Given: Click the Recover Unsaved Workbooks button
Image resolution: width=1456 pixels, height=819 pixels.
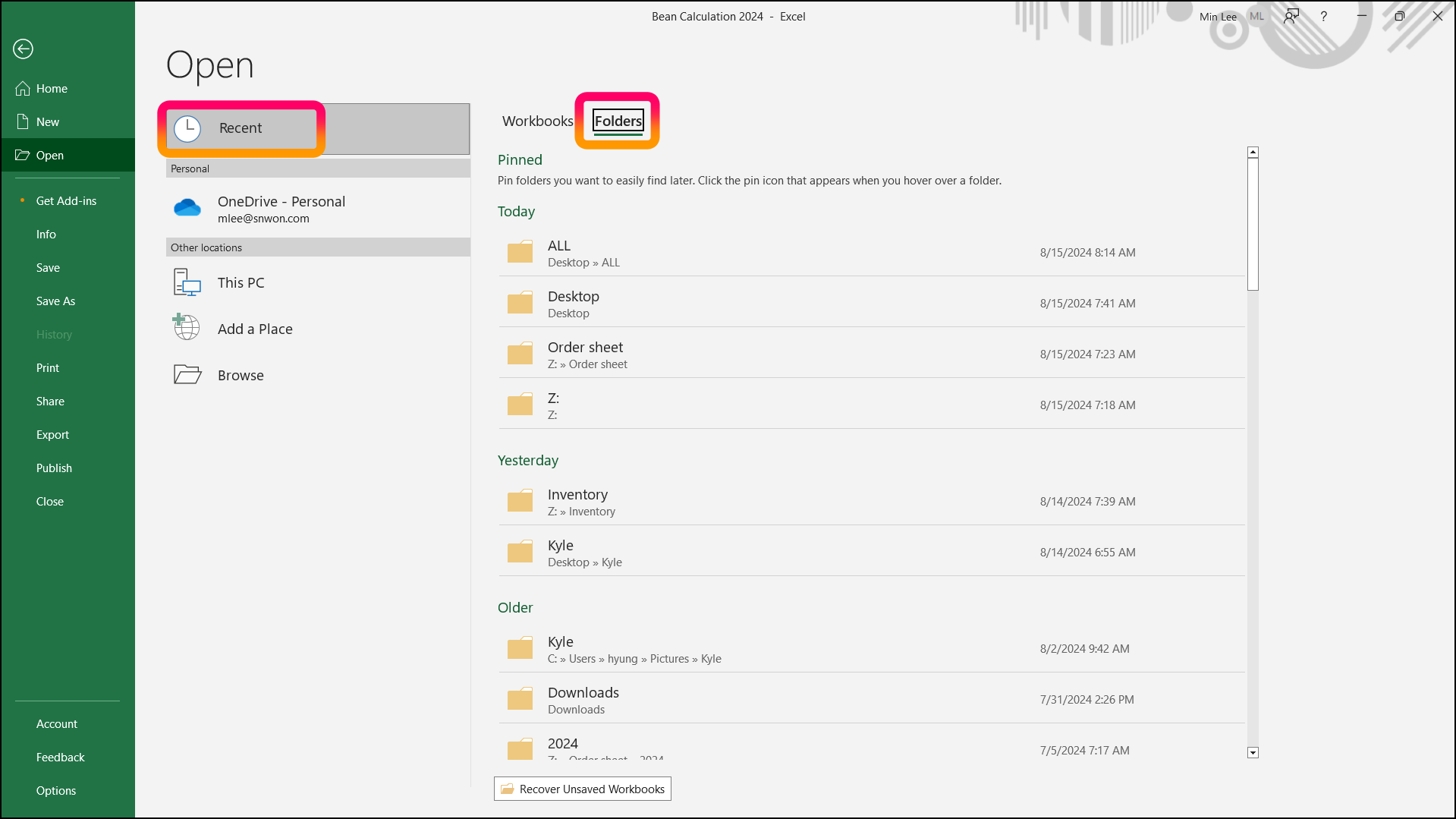Looking at the screenshot, I should (583, 789).
